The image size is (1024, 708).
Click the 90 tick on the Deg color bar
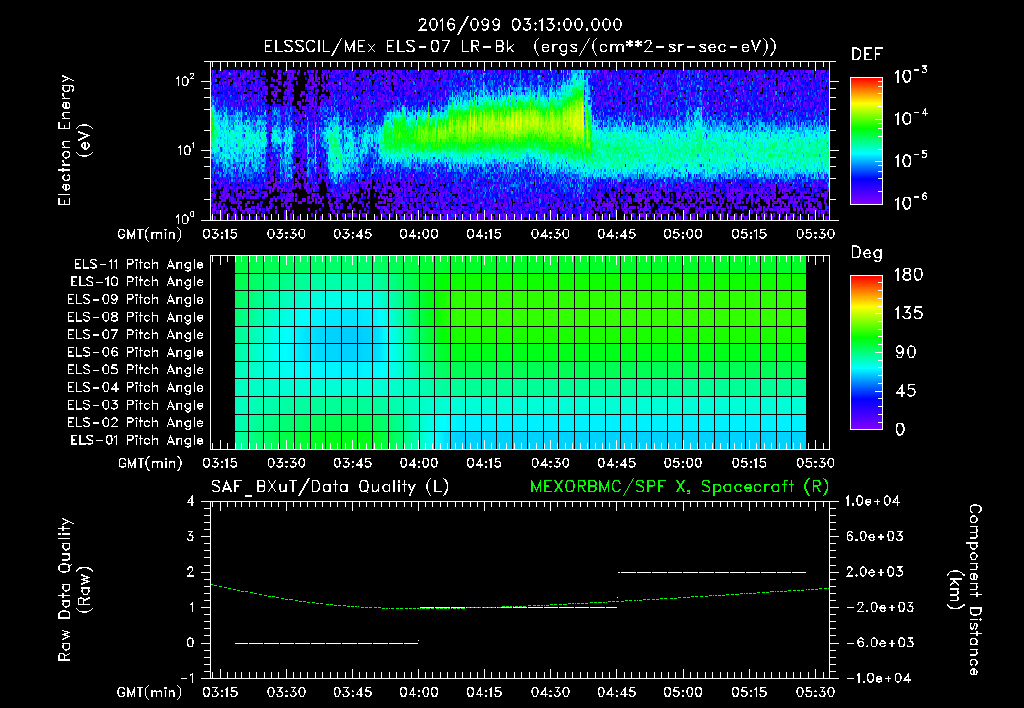pyautogui.click(x=906, y=353)
